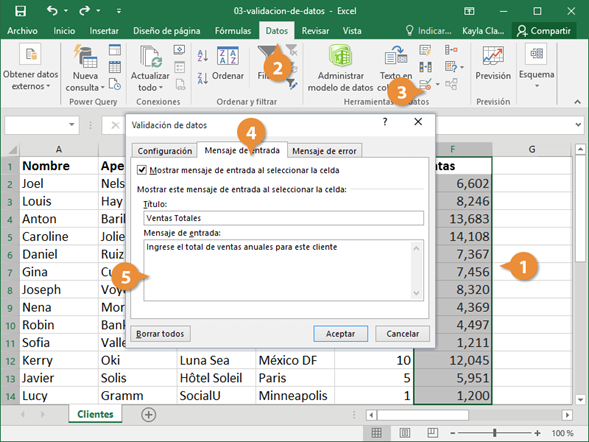Click the zoom slider handle
Screen dimensions: 589x442
(495, 433)
